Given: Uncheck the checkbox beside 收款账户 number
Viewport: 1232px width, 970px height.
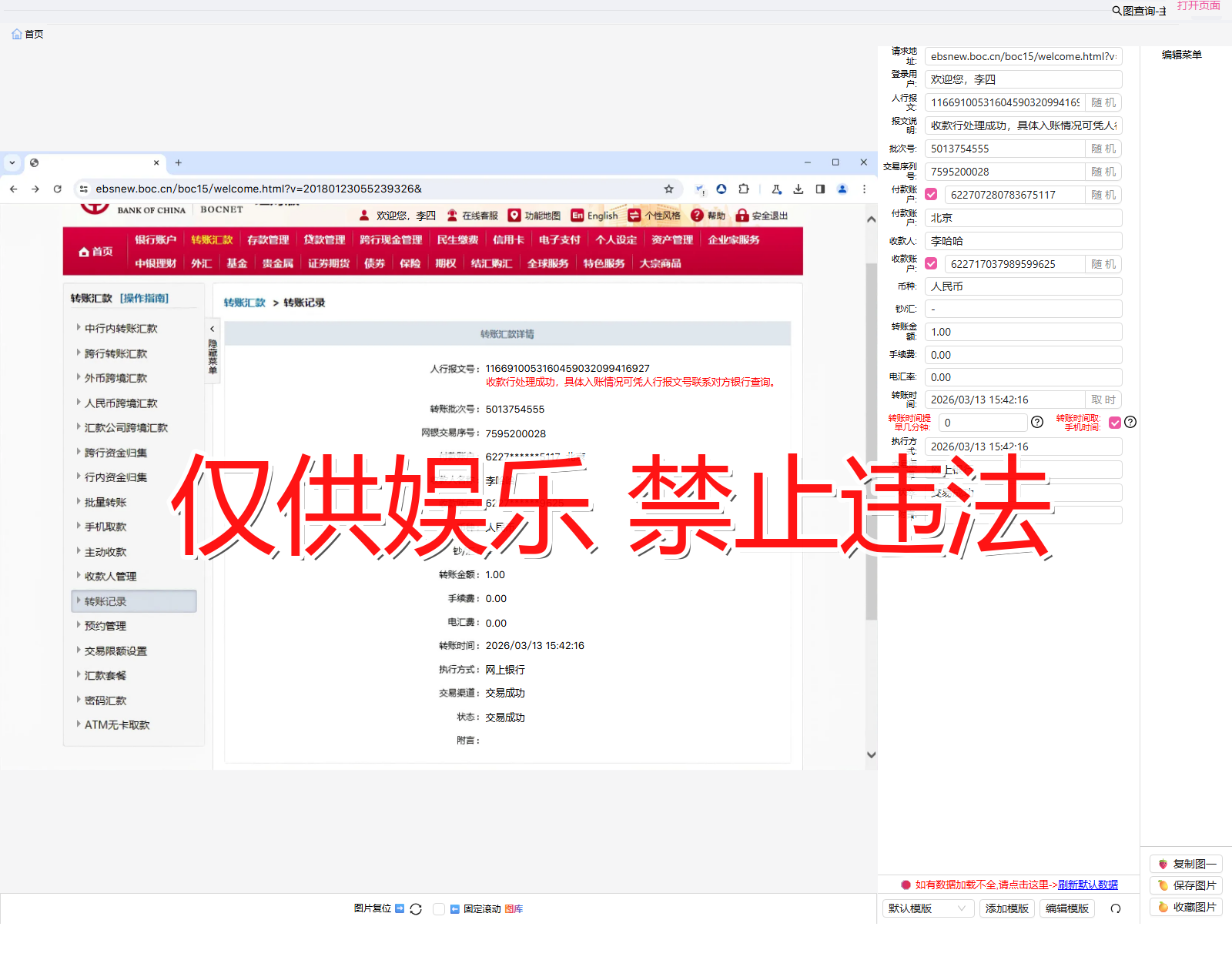Looking at the screenshot, I should (x=931, y=263).
